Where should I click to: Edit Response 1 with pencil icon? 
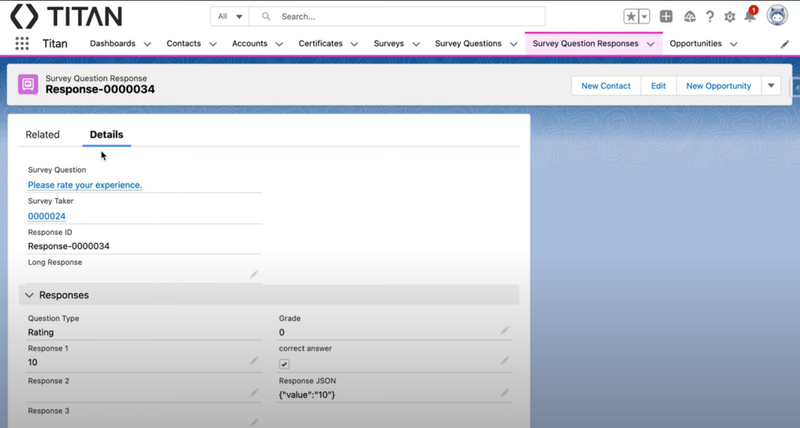(x=254, y=361)
